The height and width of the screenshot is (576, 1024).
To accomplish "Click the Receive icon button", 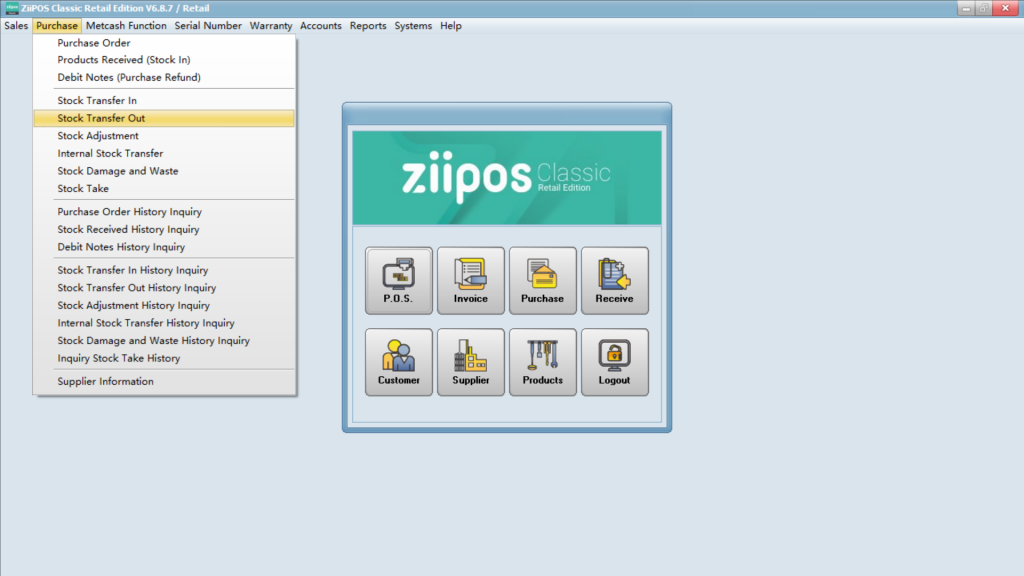I will [614, 280].
